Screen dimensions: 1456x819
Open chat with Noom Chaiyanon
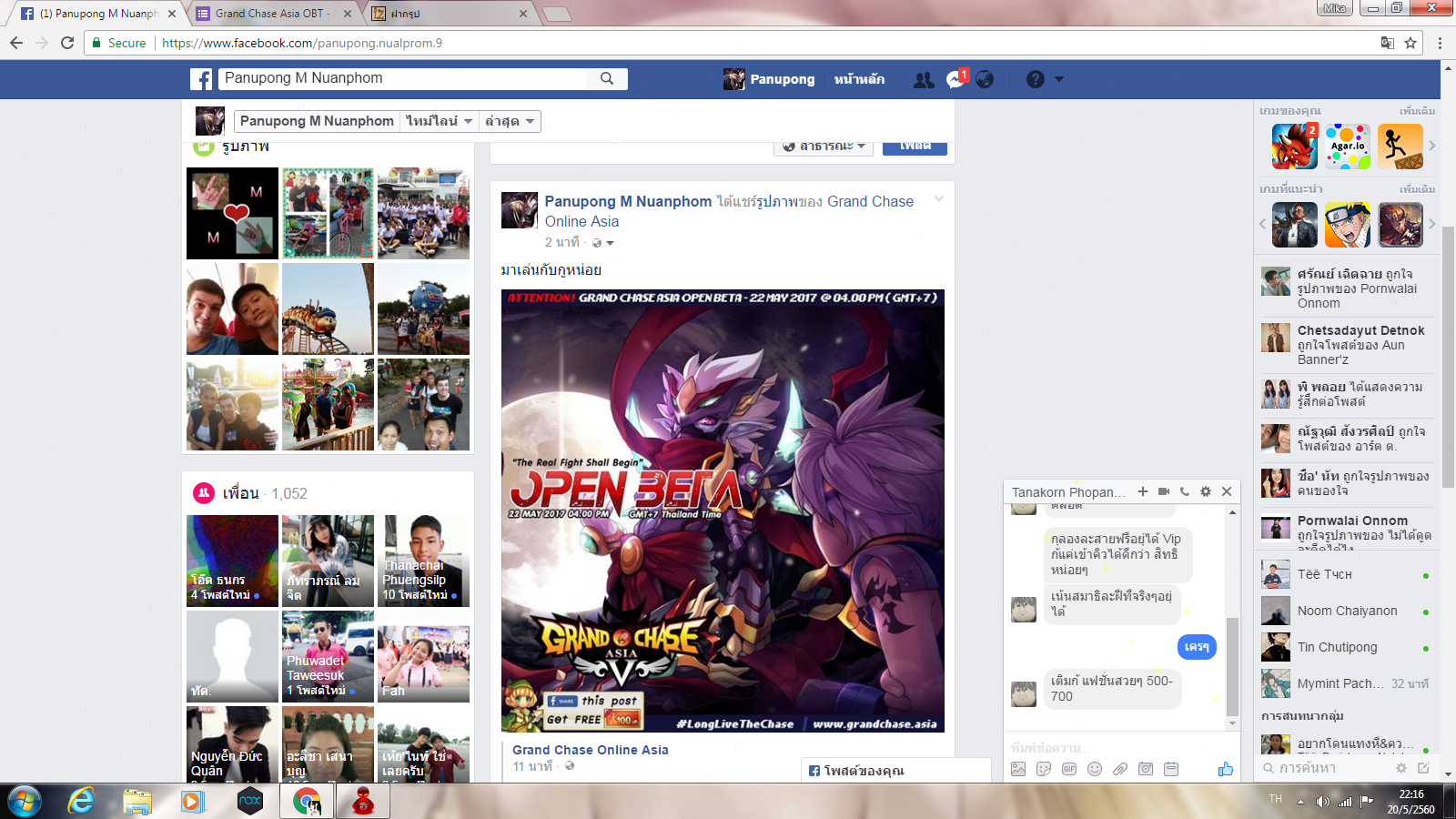pyautogui.click(x=1347, y=611)
